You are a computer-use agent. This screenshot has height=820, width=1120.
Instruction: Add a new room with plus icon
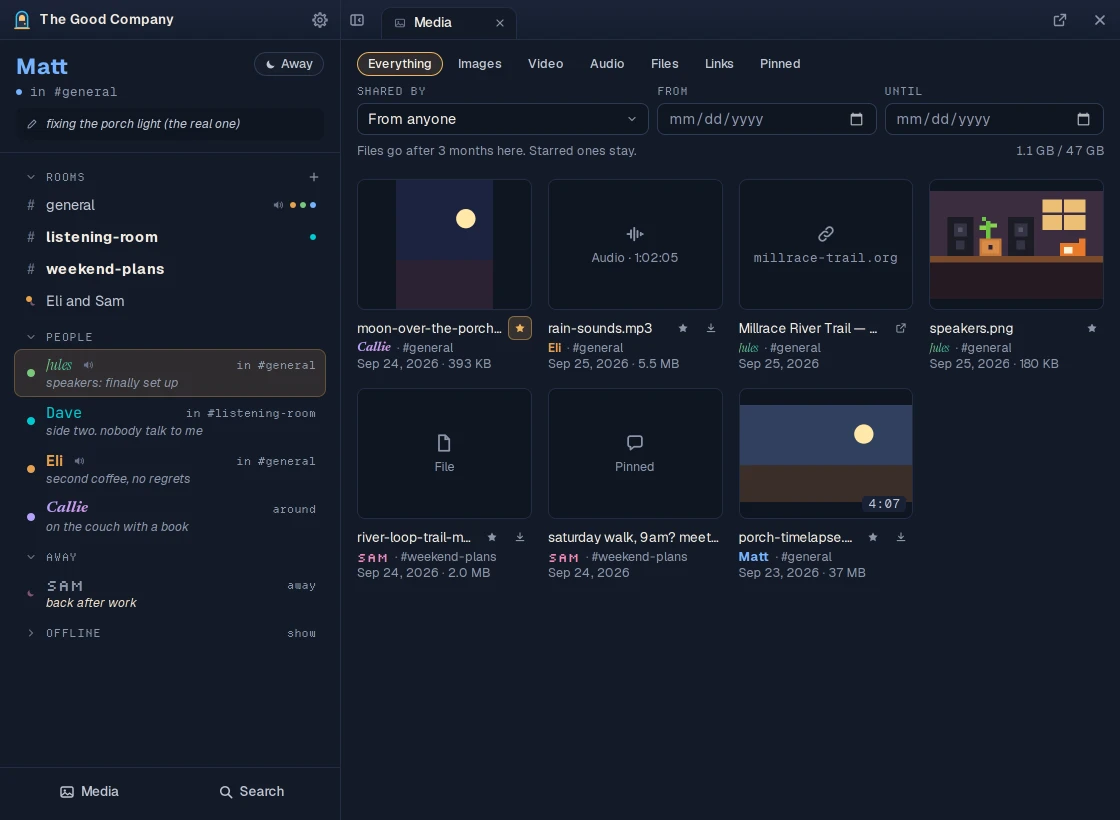pyautogui.click(x=314, y=177)
